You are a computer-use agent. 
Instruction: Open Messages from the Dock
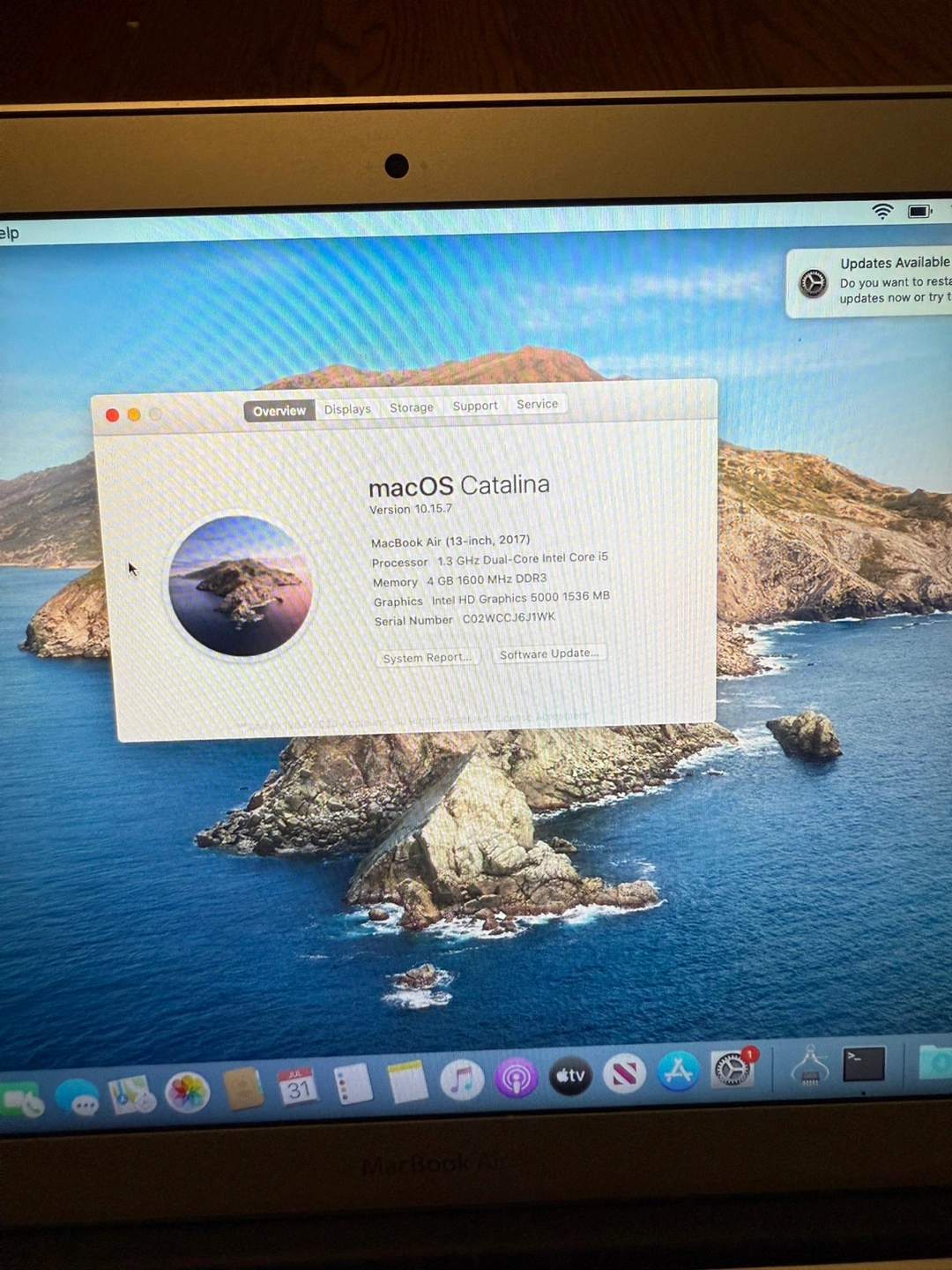coord(79,1098)
